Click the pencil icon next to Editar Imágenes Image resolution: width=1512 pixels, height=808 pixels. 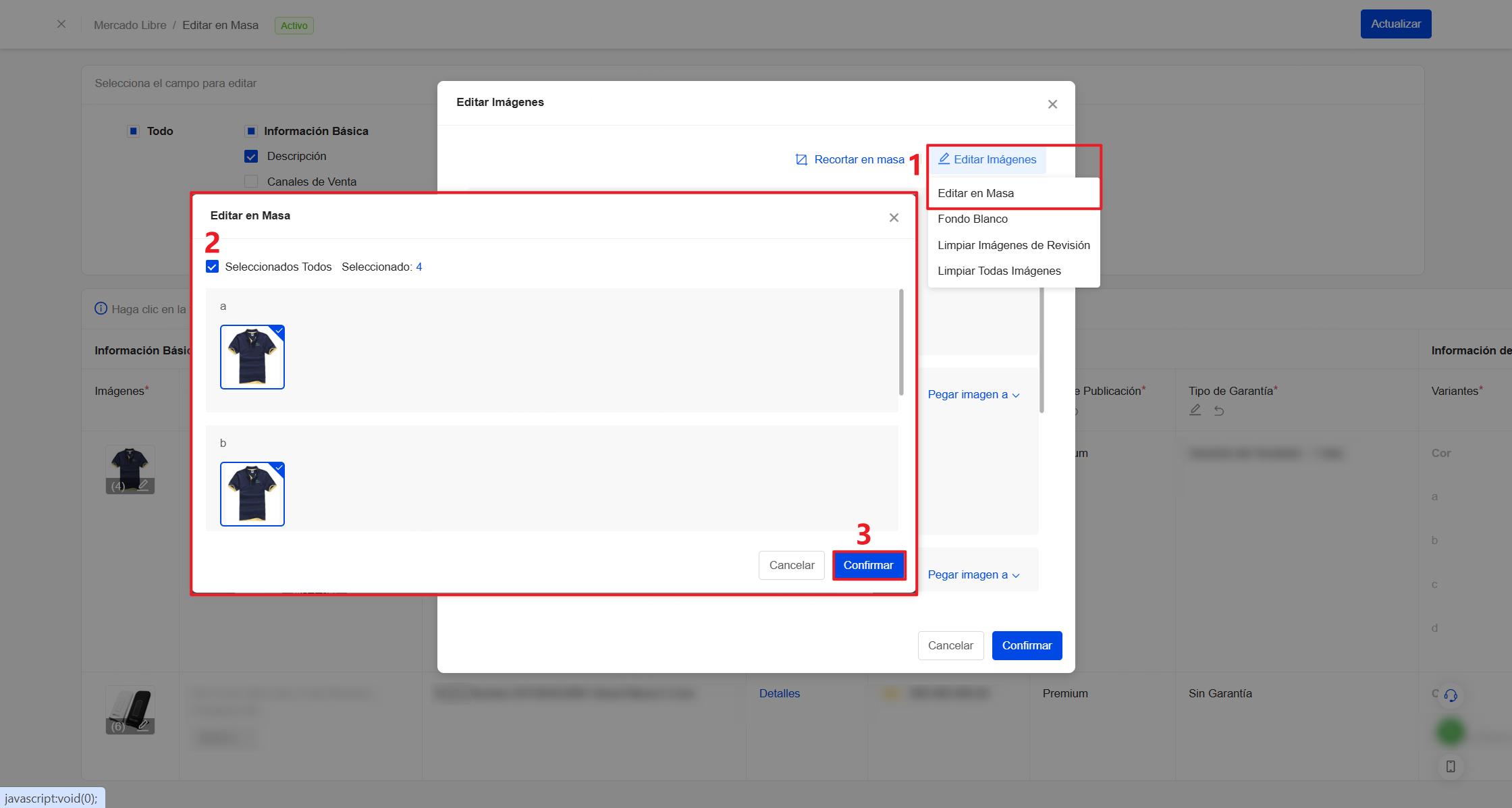(x=943, y=159)
